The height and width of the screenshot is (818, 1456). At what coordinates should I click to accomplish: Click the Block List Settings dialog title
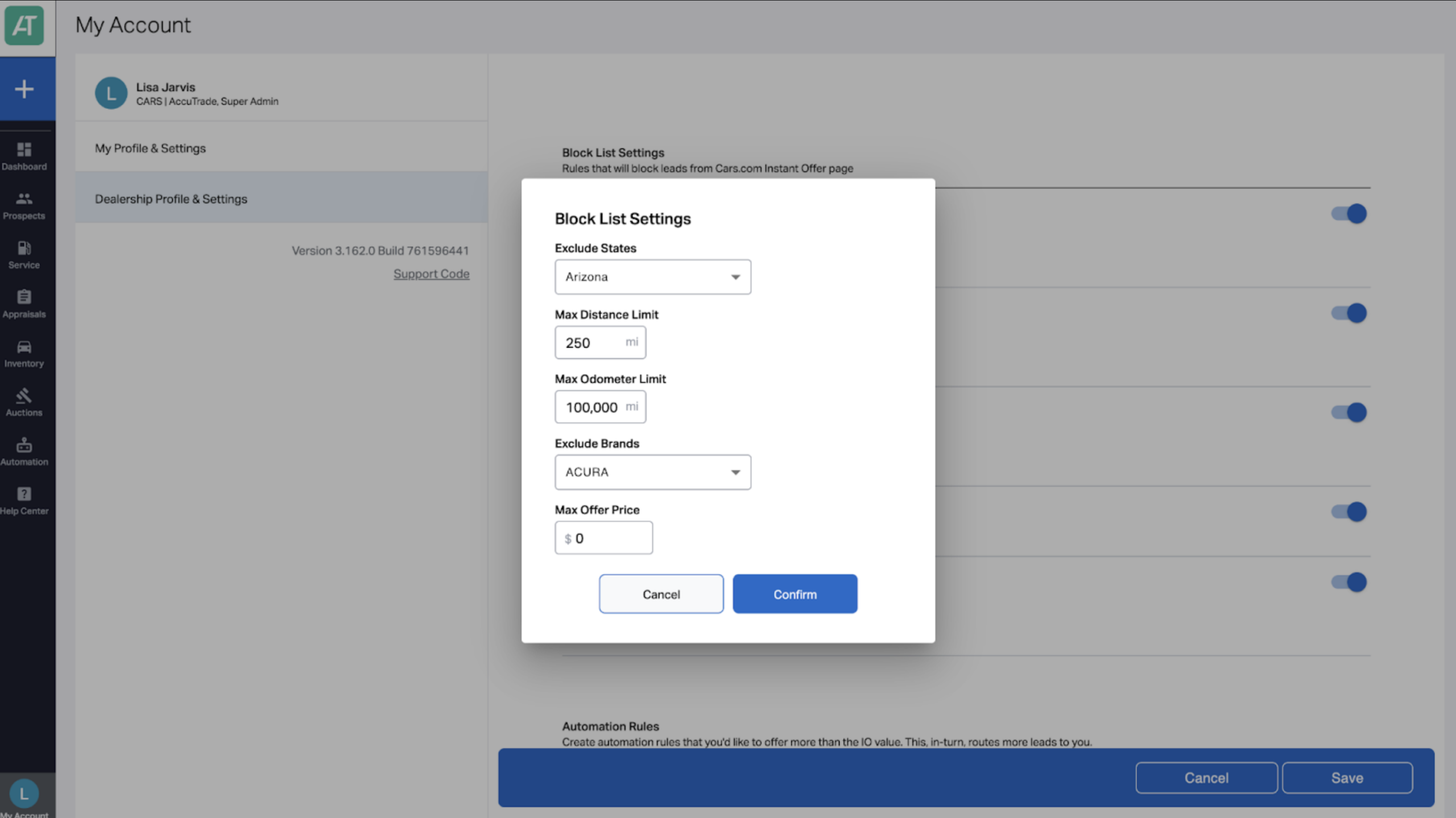(x=623, y=219)
